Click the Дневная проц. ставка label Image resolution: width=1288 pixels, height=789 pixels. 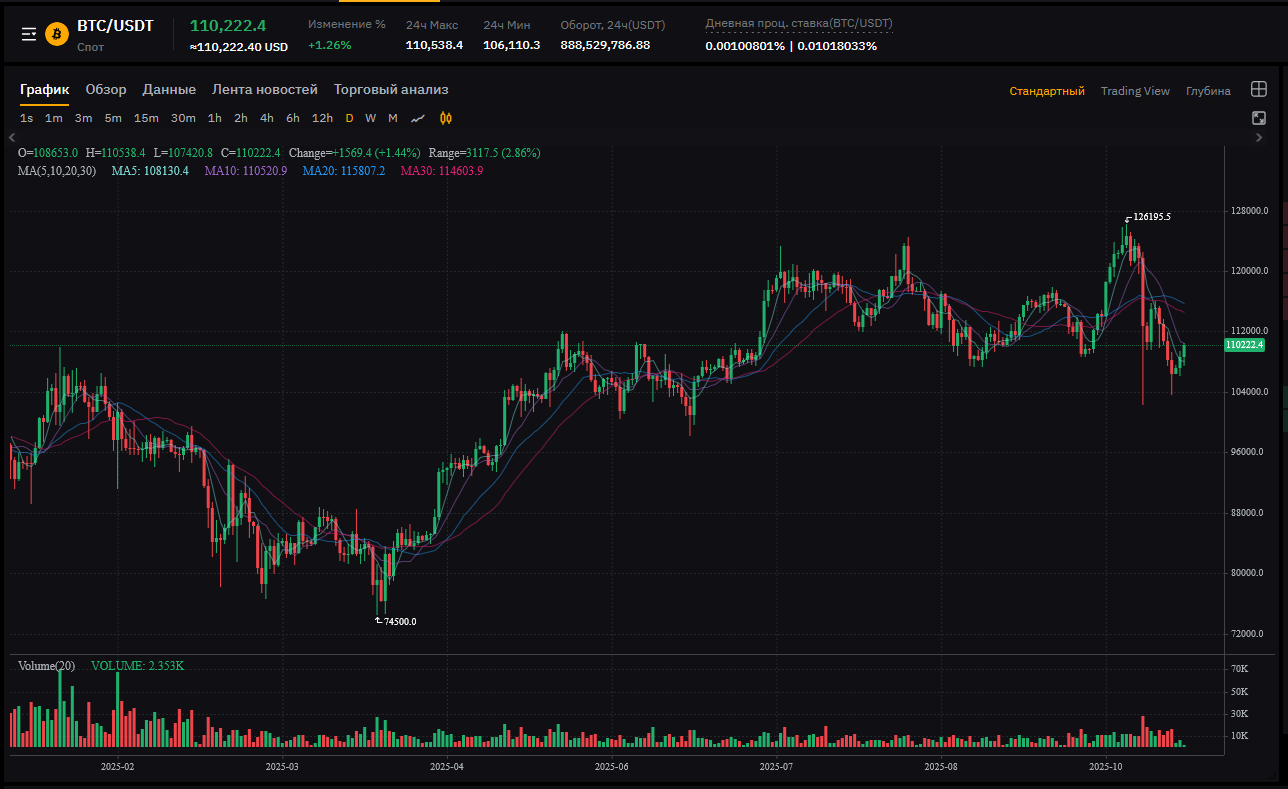tap(798, 23)
